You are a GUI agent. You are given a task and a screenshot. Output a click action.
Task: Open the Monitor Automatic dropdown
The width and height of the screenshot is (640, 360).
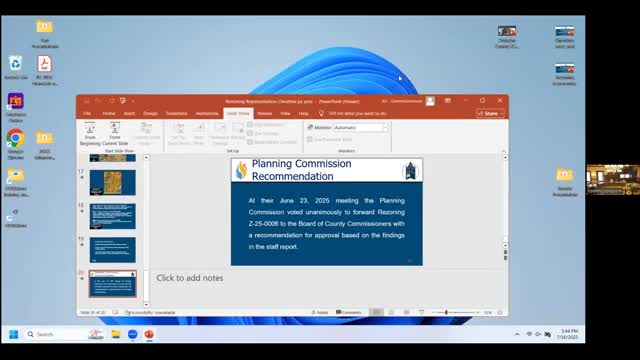click(x=360, y=128)
